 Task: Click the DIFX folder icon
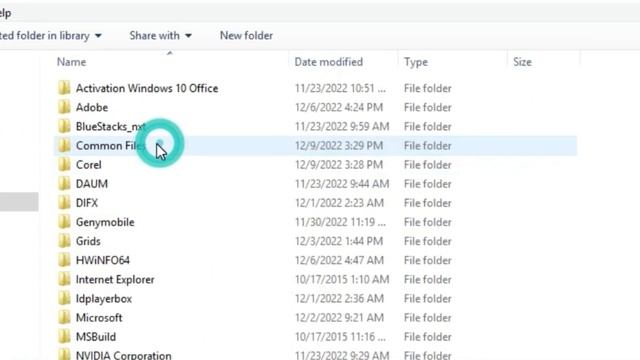(x=64, y=203)
